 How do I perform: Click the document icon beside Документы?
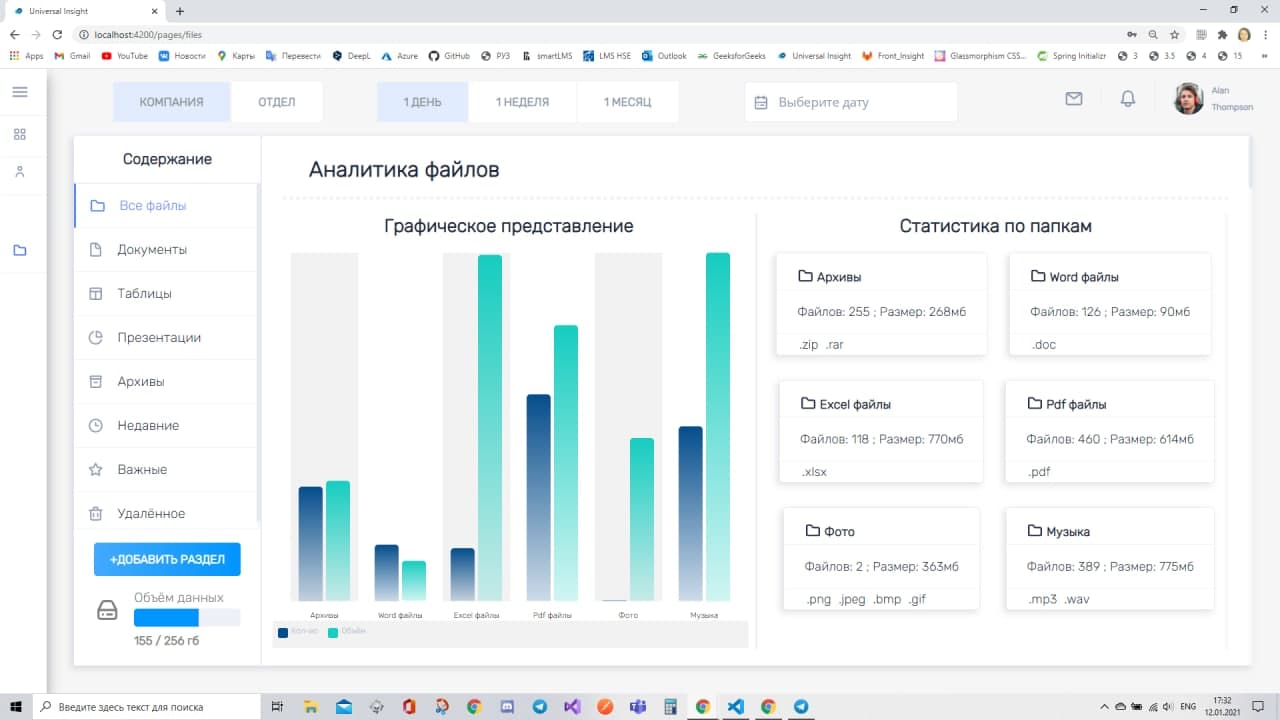click(96, 250)
